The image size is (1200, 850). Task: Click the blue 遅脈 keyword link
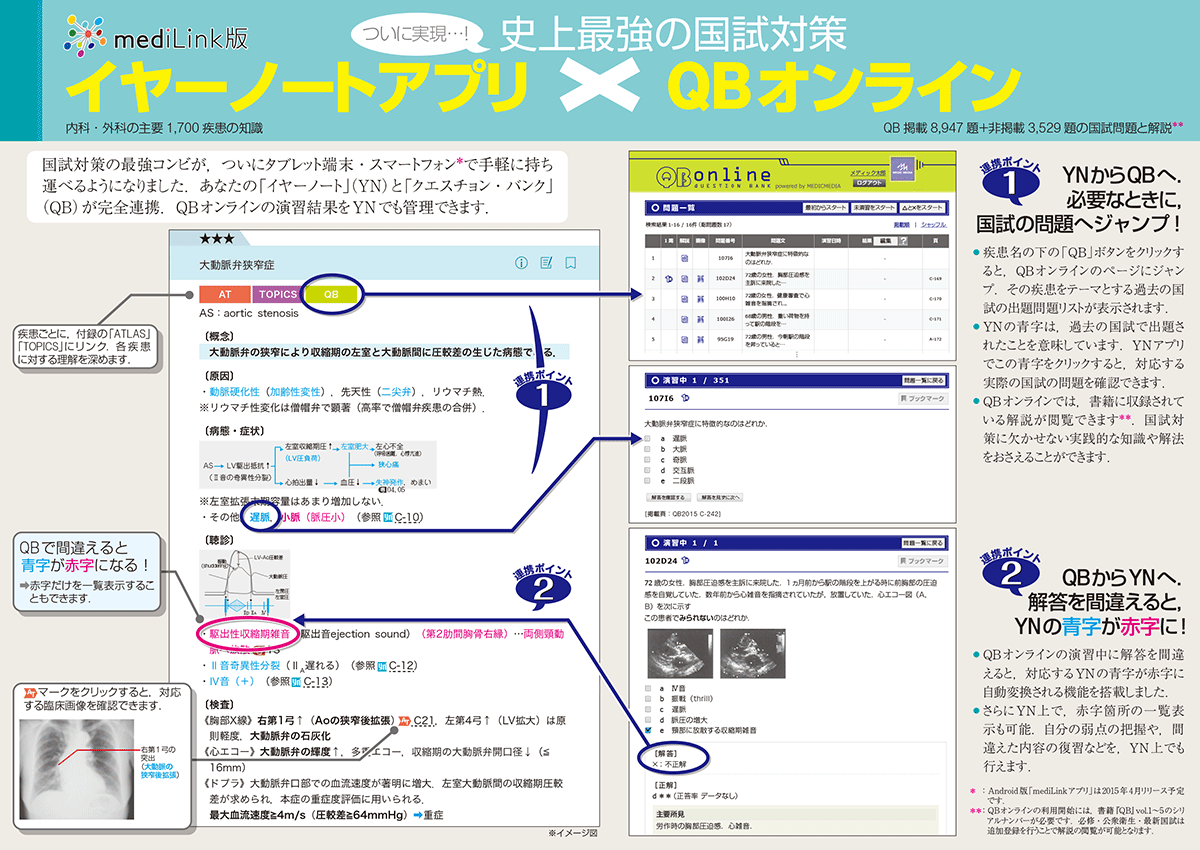coord(260,517)
